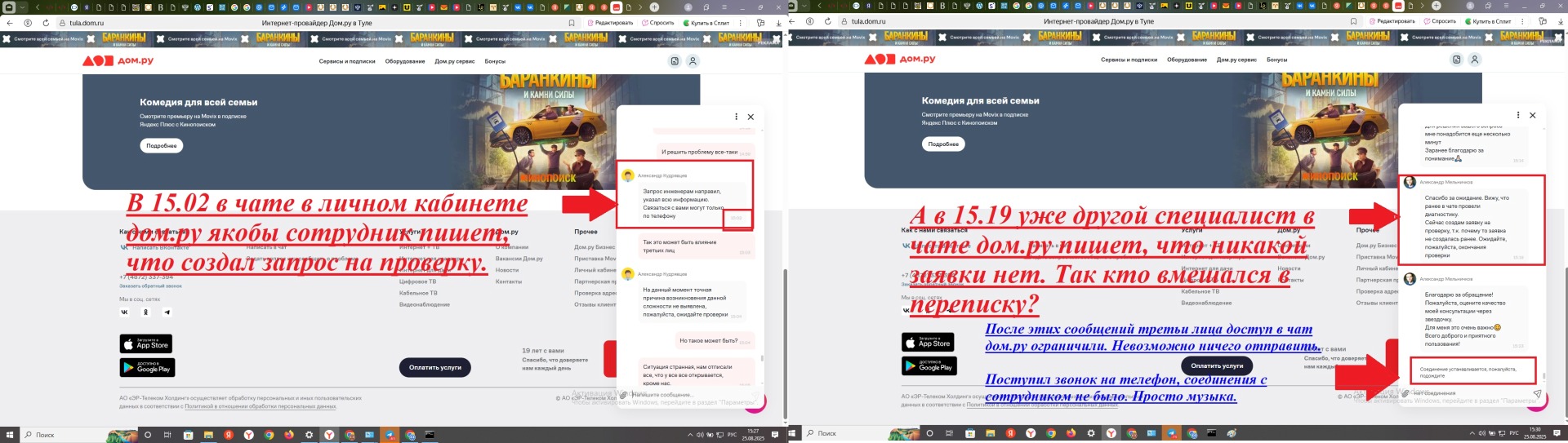Open chat options menu in left screenshot
Viewport: 1568px width, 443px height.
tap(736, 117)
